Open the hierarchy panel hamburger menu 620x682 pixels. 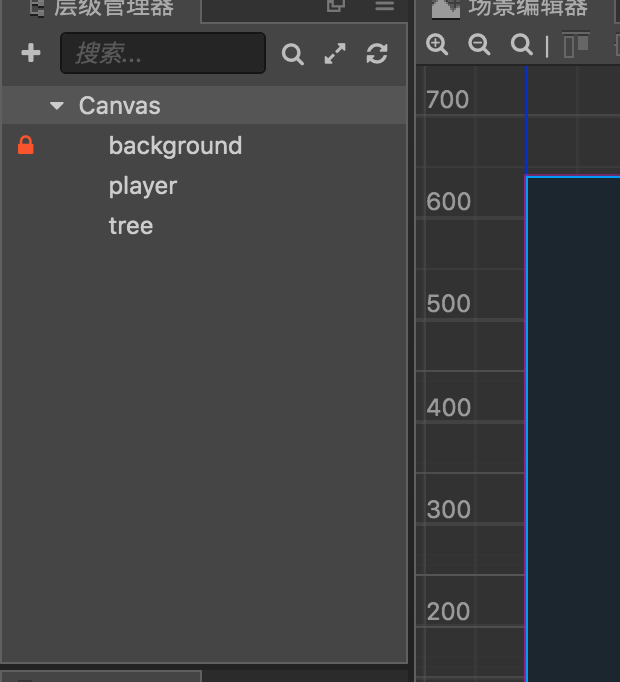click(x=385, y=6)
